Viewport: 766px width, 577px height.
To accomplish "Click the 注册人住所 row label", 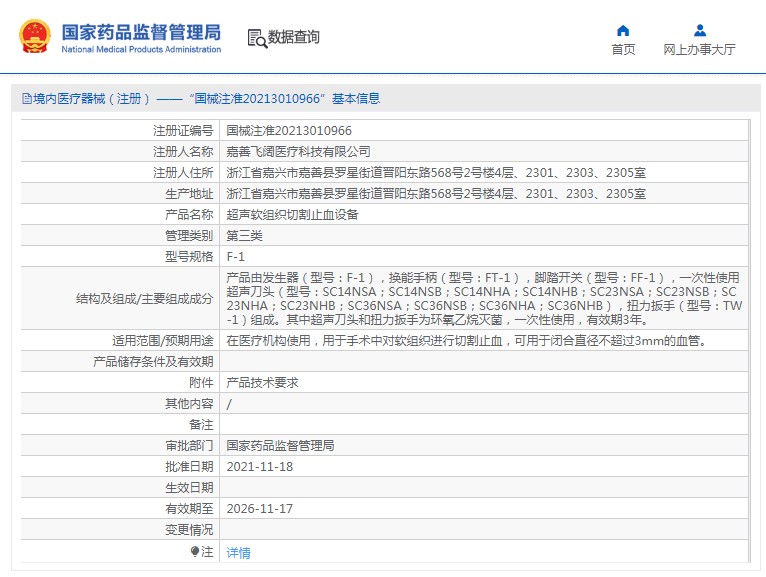I will [x=183, y=172].
